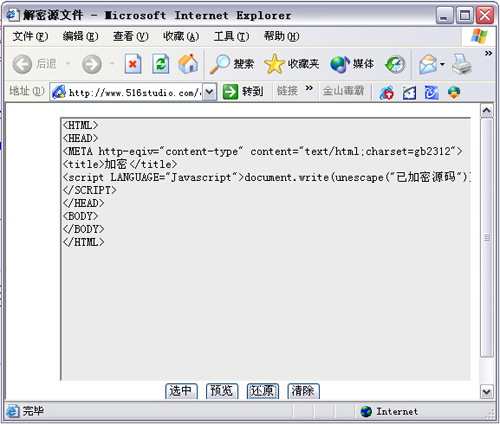Click the <script LANGUAGE="Javascript"> line
500x425 pixels.
(x=267, y=177)
